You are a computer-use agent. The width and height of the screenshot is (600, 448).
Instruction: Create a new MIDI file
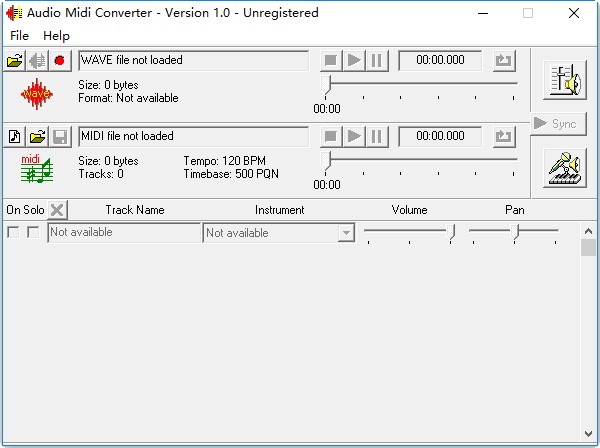tap(15, 136)
